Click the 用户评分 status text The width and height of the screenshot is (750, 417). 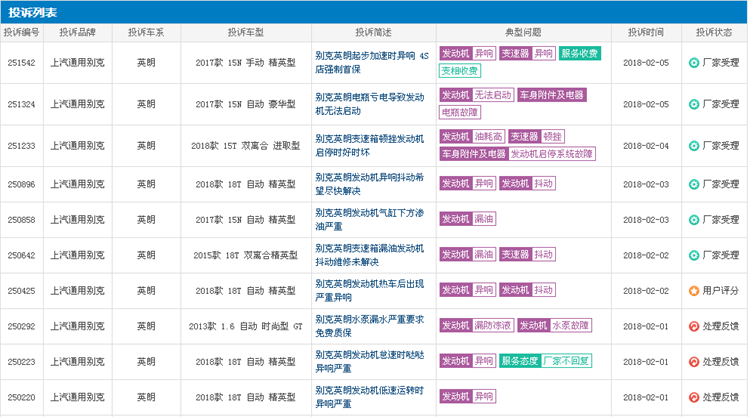[x=721, y=291]
